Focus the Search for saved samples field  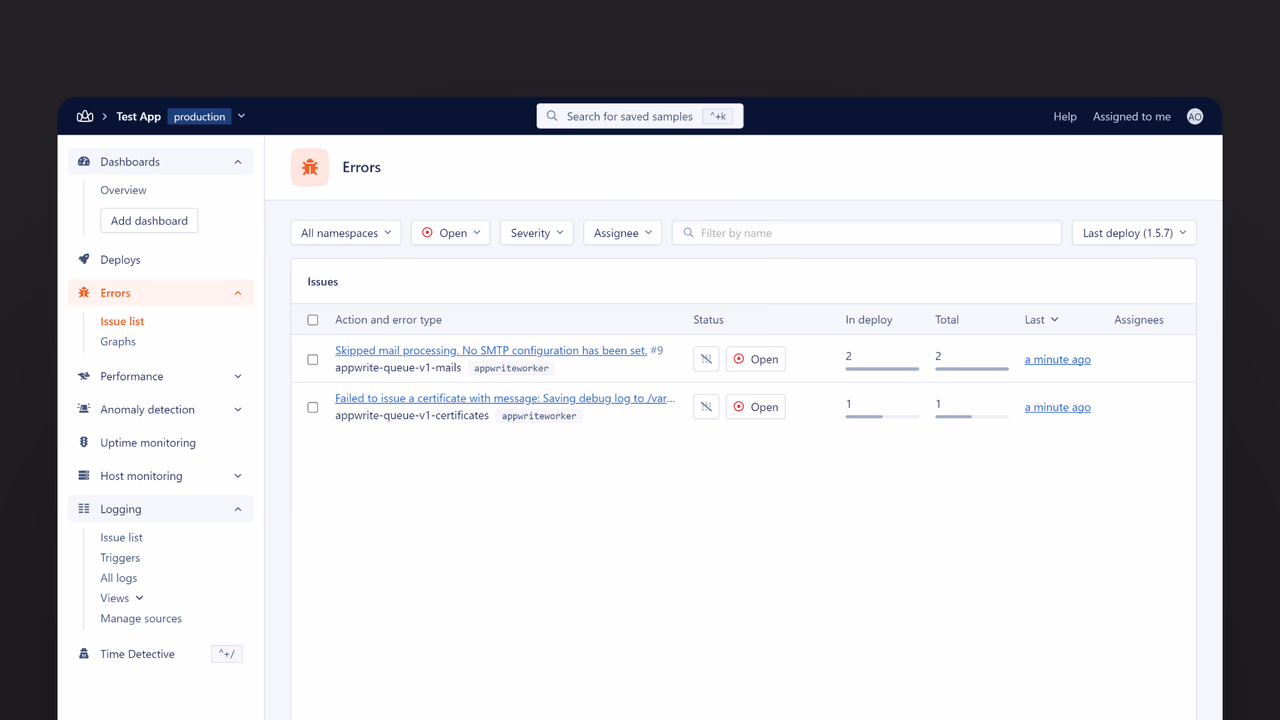coord(640,116)
